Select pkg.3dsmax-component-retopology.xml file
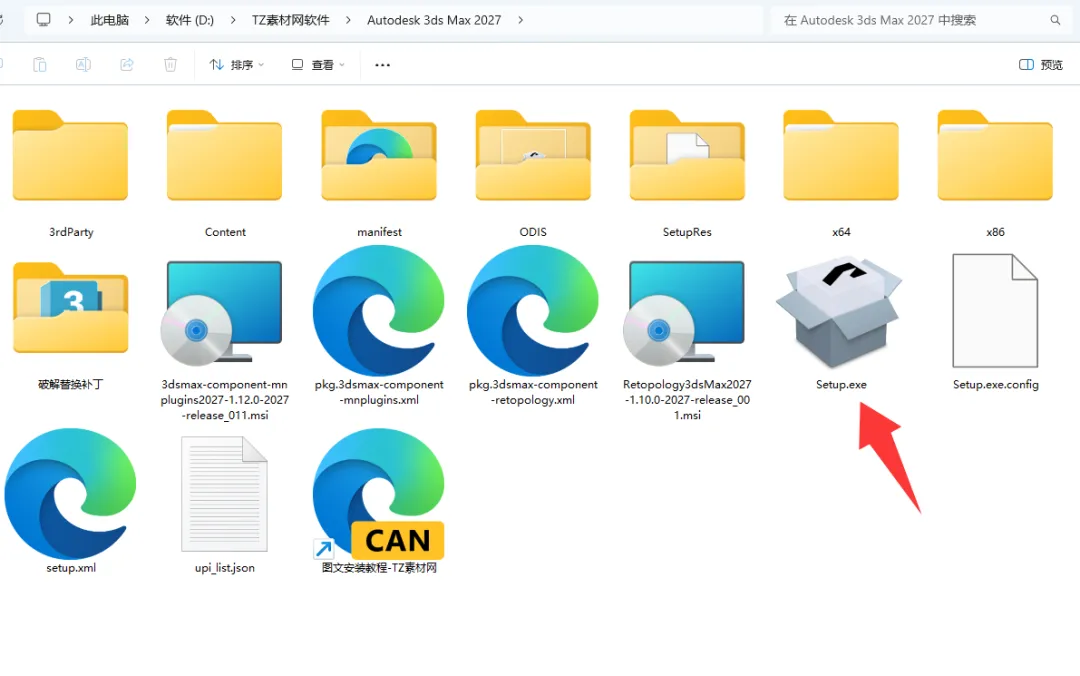The height and width of the screenshot is (676, 1080). coord(533,311)
